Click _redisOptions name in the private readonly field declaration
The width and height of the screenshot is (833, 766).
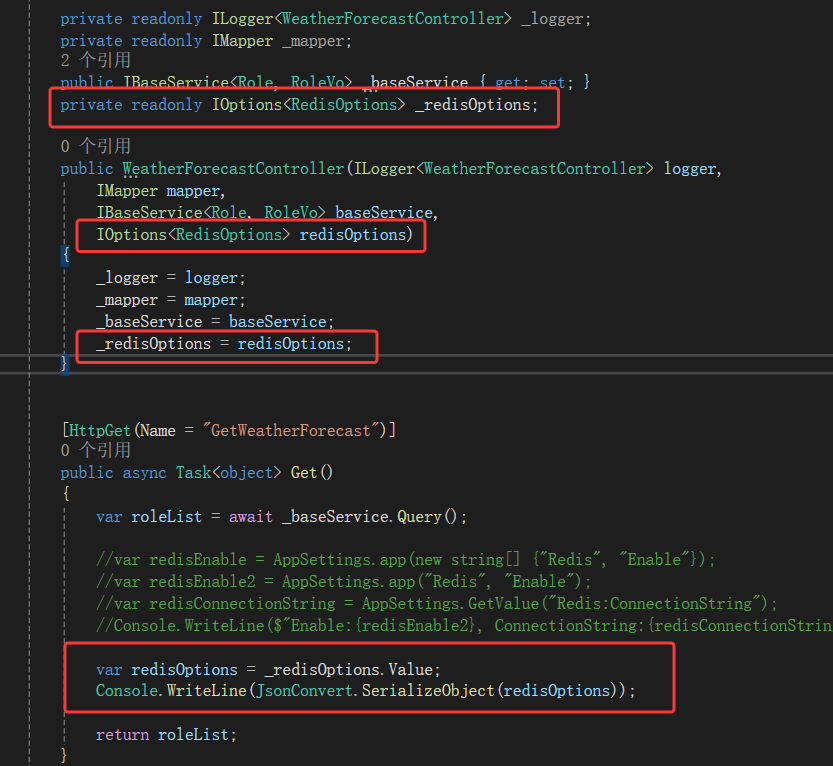coord(472,105)
